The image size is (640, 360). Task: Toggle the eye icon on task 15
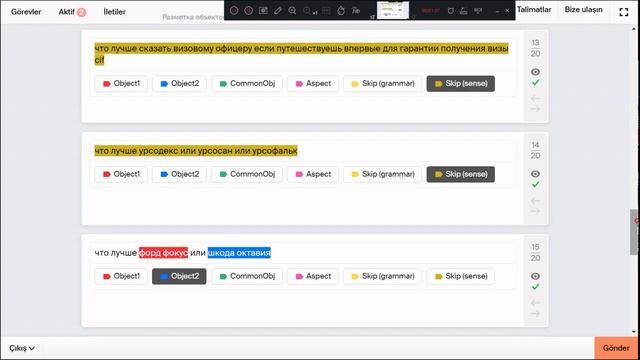(535, 276)
